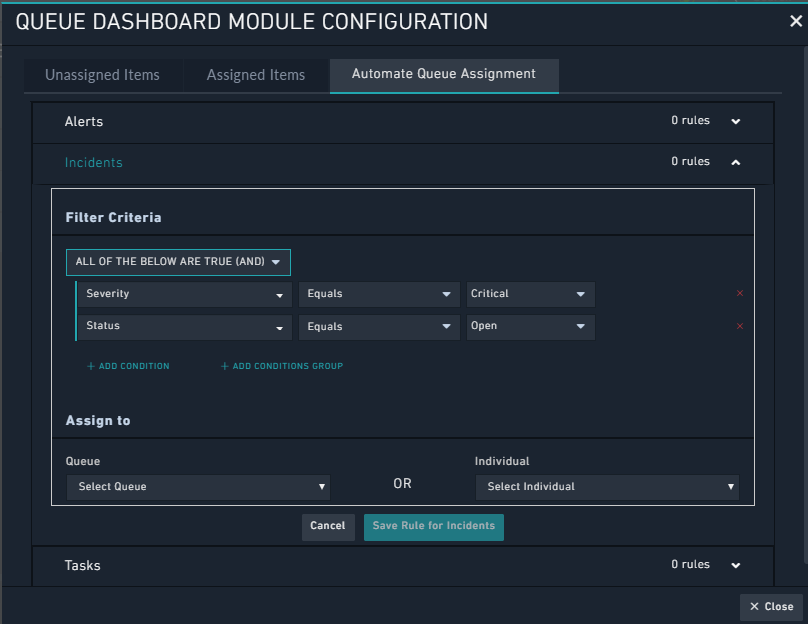Click the Tasks section title

click(x=82, y=565)
